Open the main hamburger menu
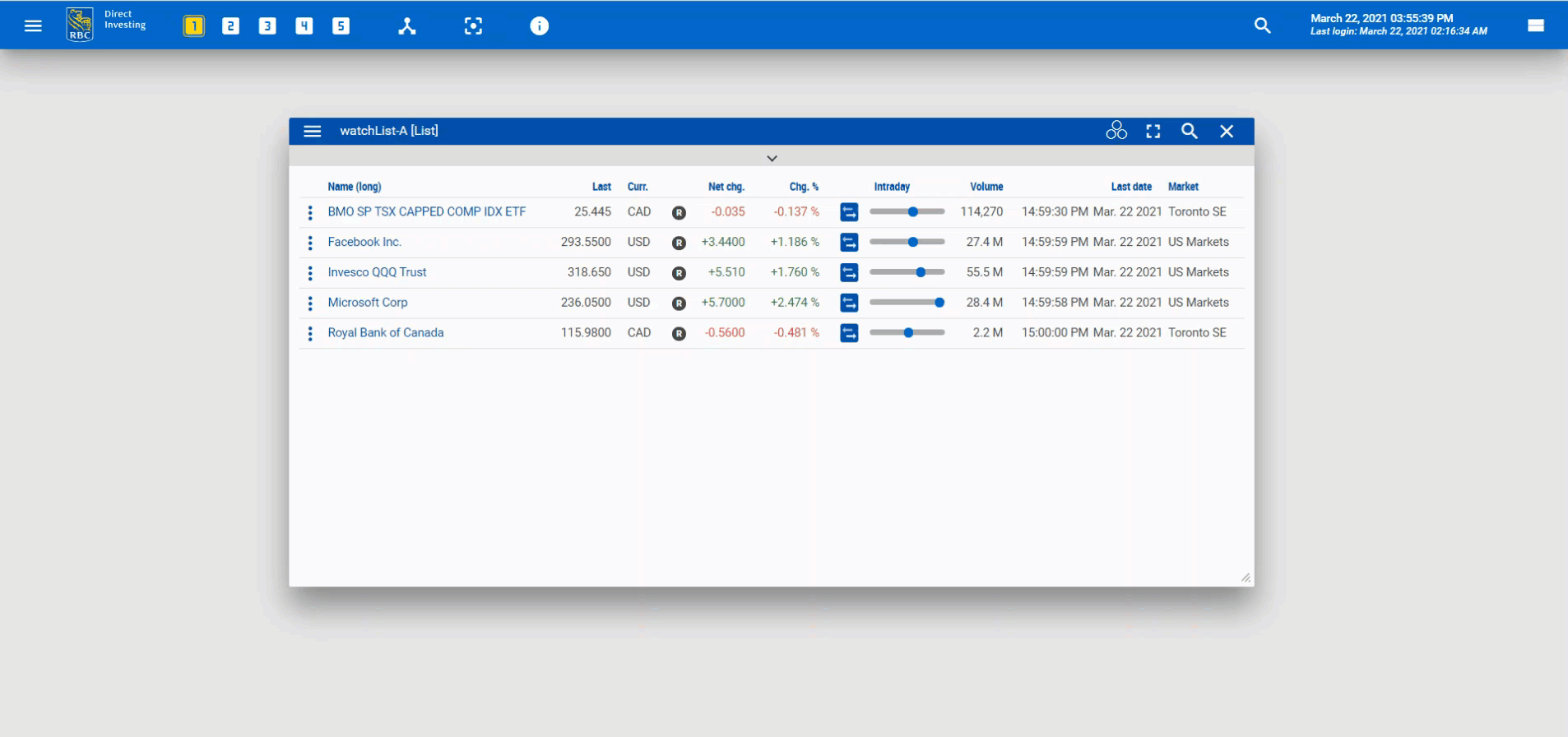1568x737 pixels. (33, 25)
